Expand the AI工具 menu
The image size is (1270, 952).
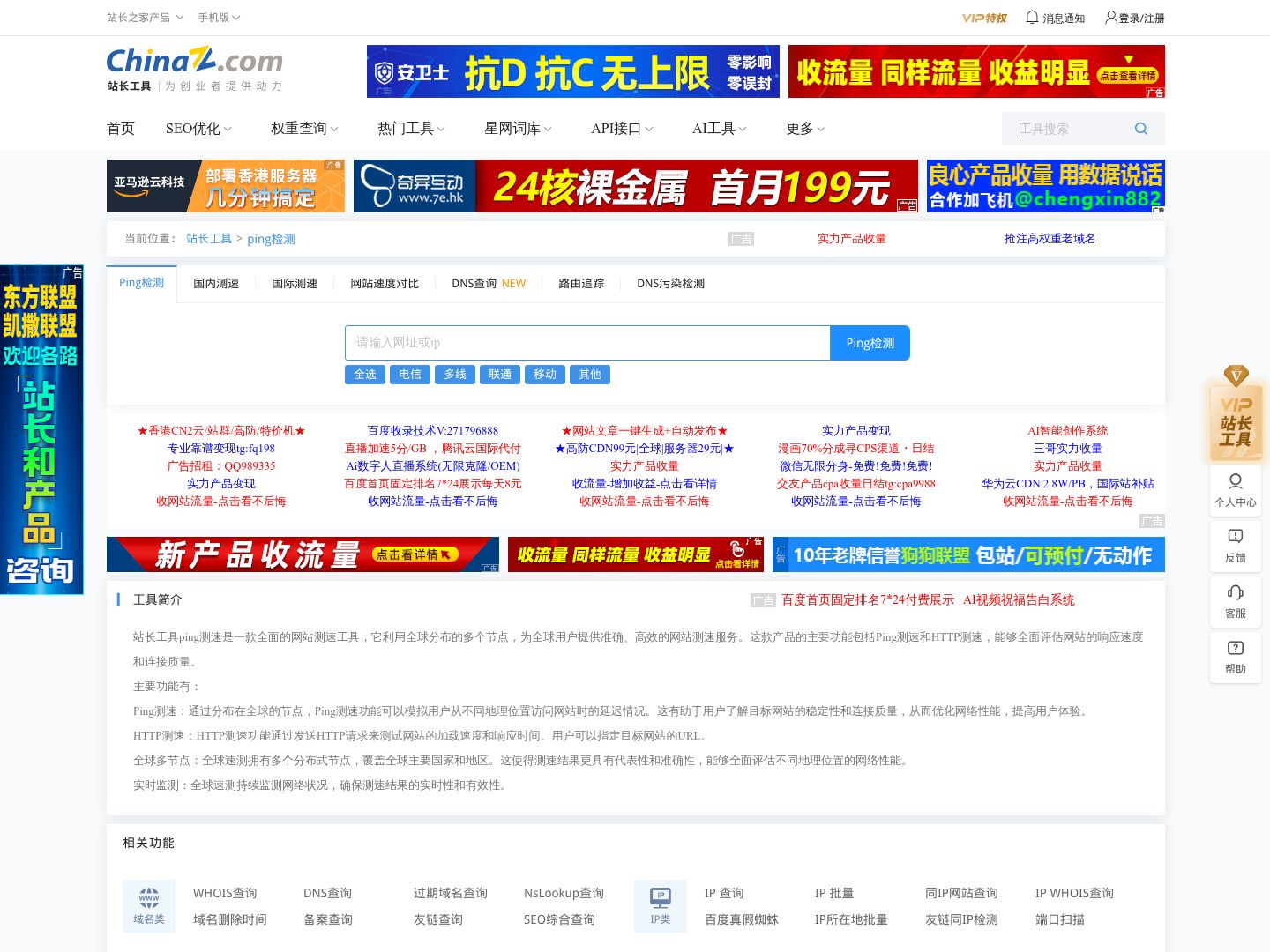tap(719, 129)
